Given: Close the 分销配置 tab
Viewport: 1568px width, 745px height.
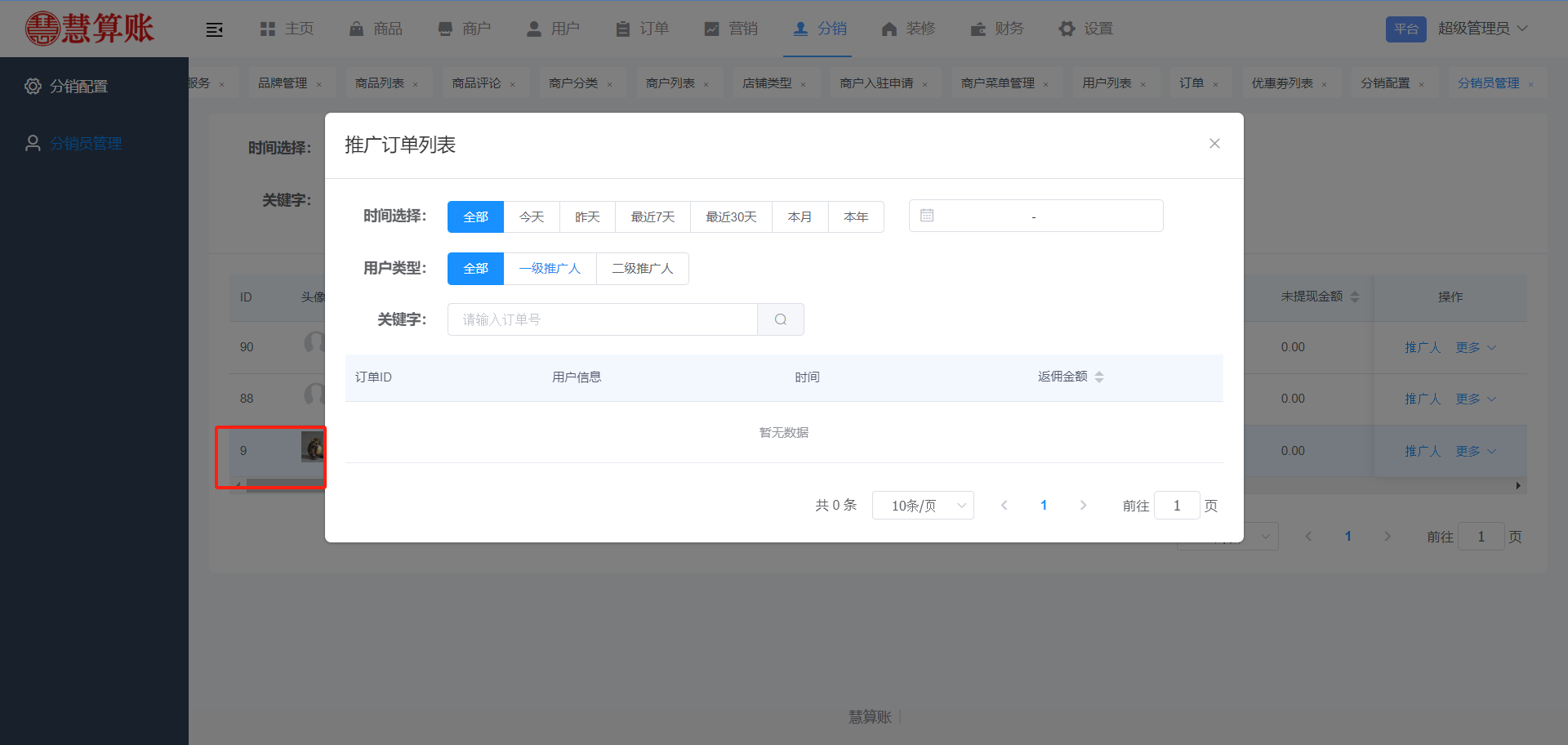Looking at the screenshot, I should [1421, 84].
